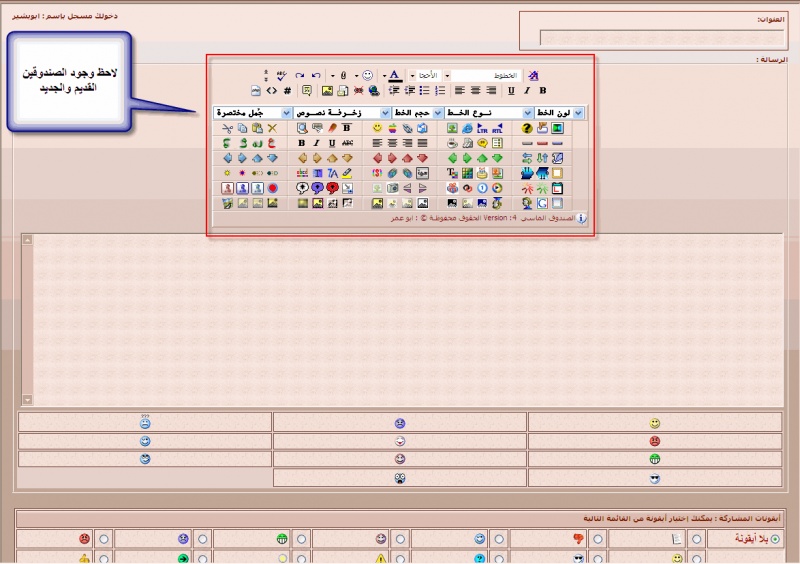Click the blue info icon in editor footer
This screenshot has height=564, width=800.
(582, 217)
